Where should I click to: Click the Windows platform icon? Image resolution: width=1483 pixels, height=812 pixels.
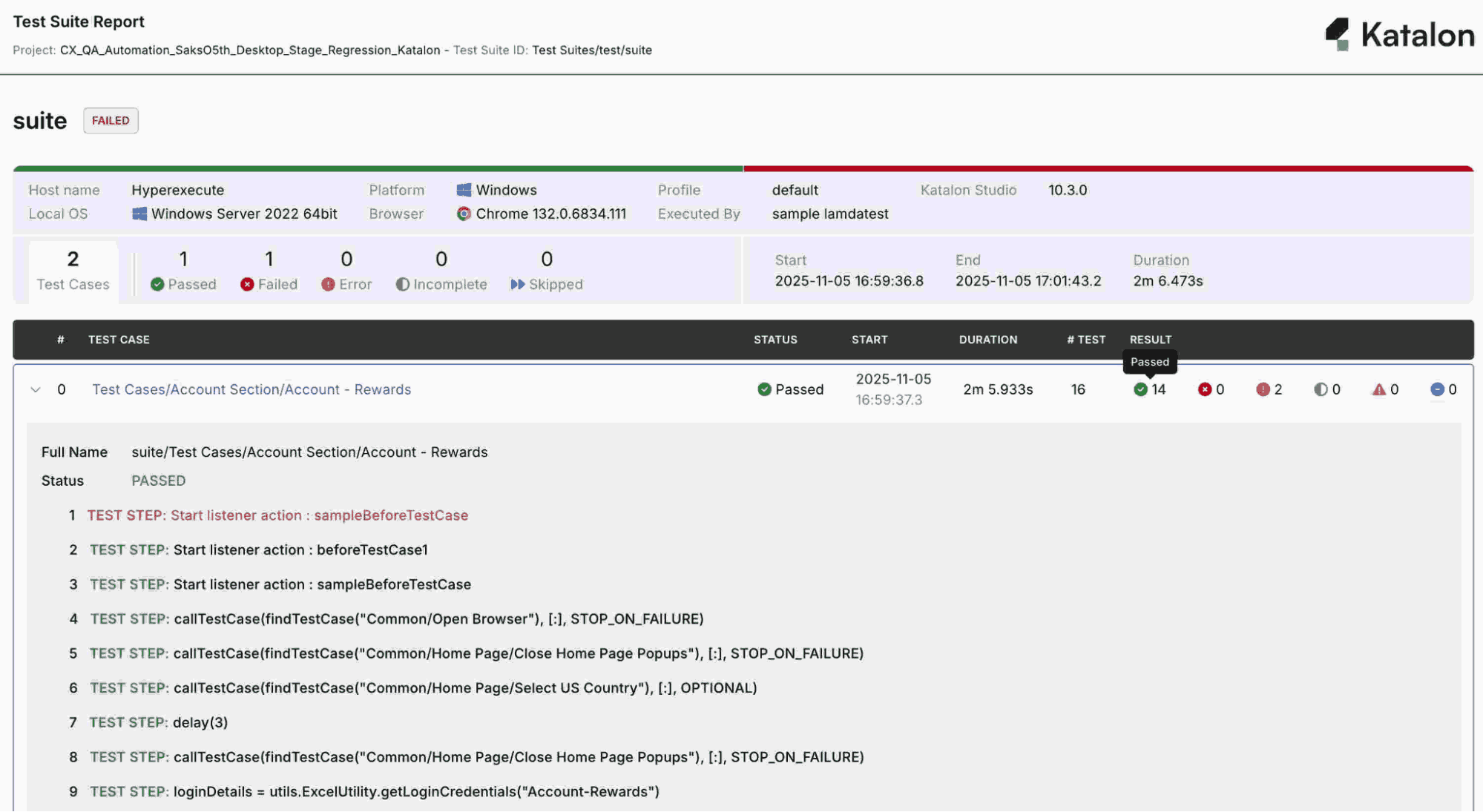point(464,189)
